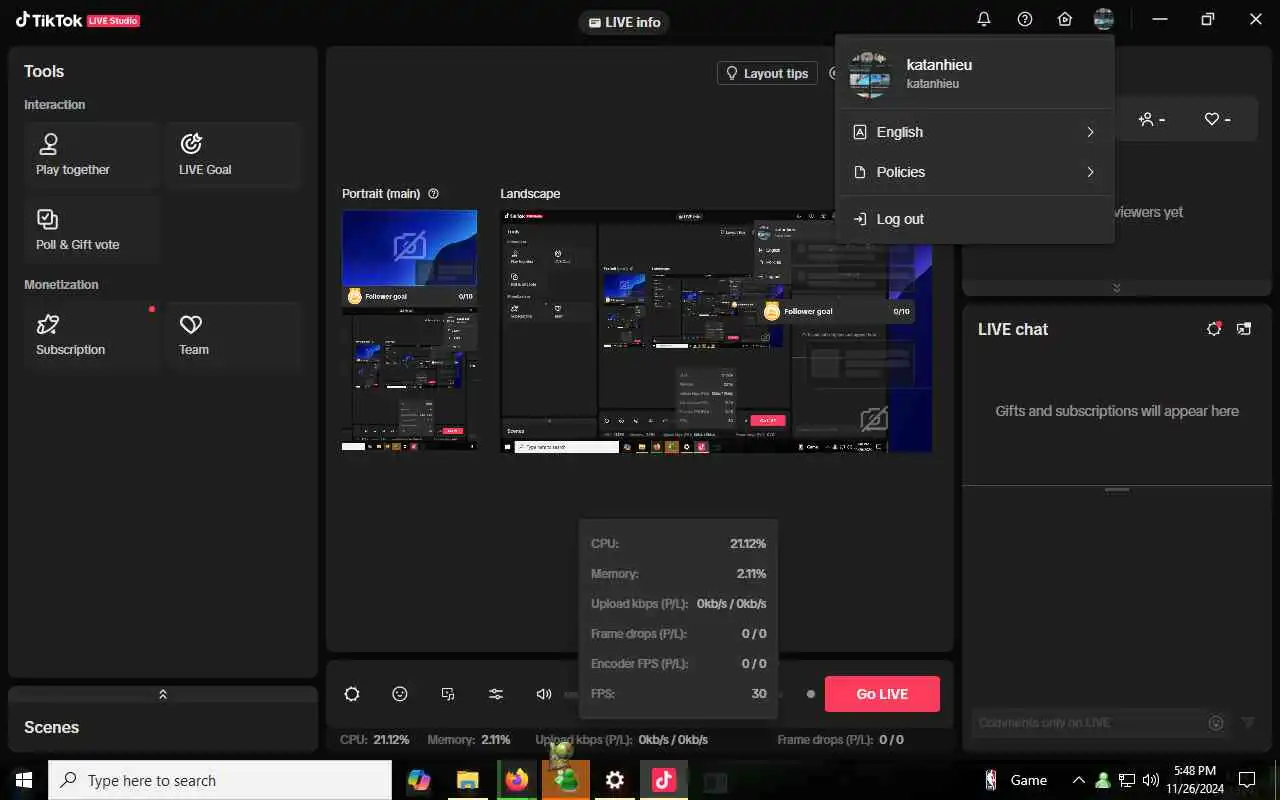Image resolution: width=1280 pixels, height=800 pixels.
Task: Open the LIVE center home icon
Action: (x=1065, y=19)
